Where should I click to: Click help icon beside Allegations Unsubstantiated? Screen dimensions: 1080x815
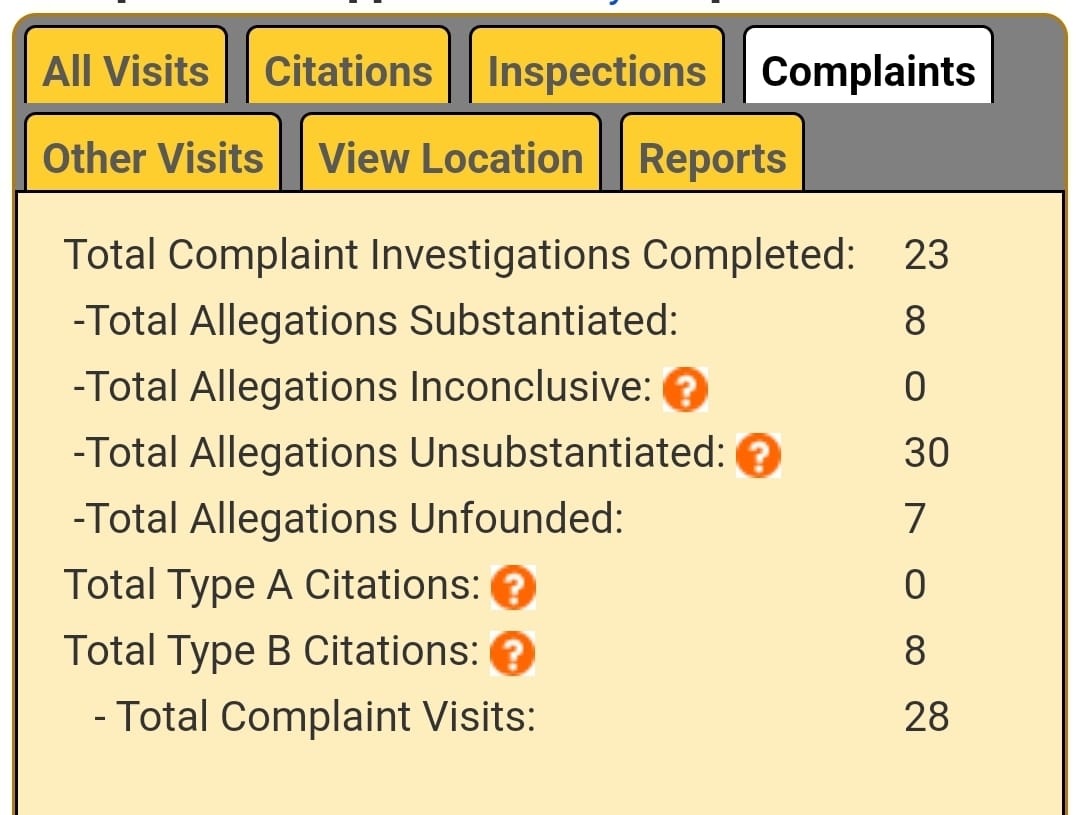(758, 455)
